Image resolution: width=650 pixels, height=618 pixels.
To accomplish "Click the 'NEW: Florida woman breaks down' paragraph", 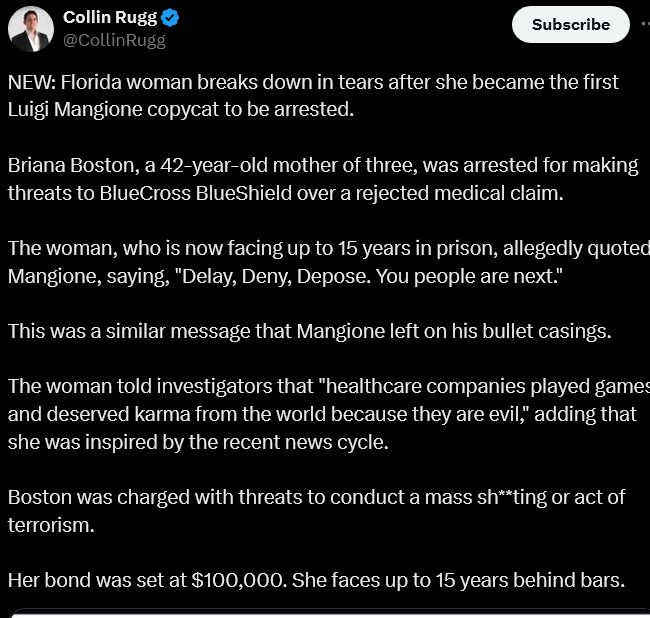I will [313, 96].
